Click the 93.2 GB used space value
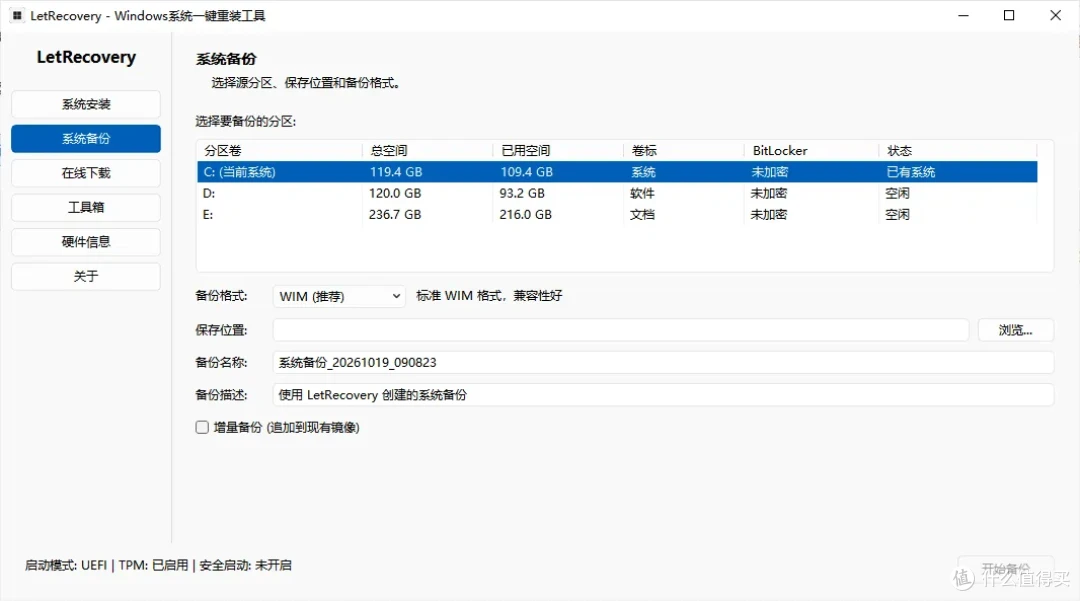The width and height of the screenshot is (1080, 601). (x=522, y=193)
